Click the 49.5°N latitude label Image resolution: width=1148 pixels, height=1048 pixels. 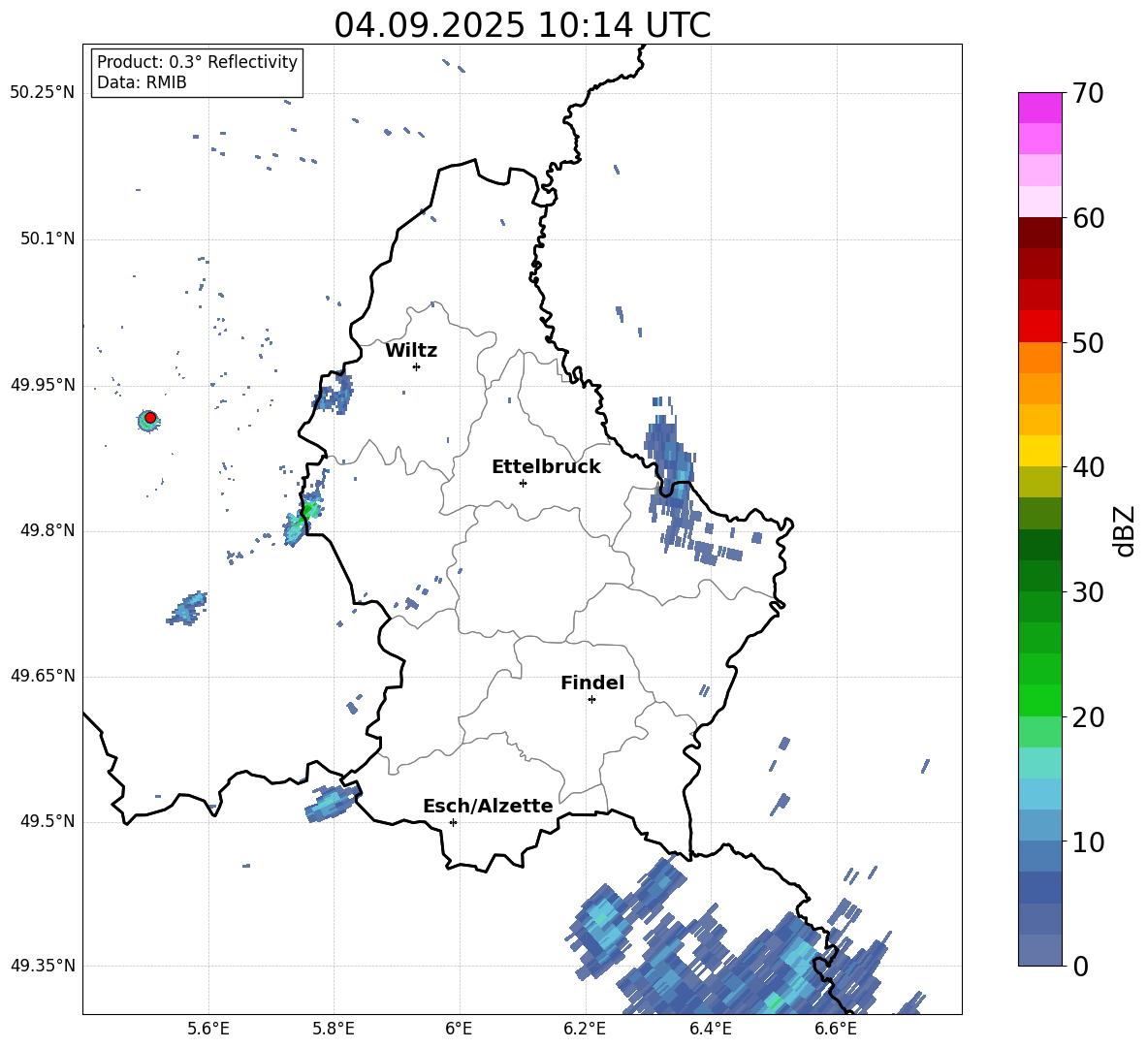(x=48, y=821)
